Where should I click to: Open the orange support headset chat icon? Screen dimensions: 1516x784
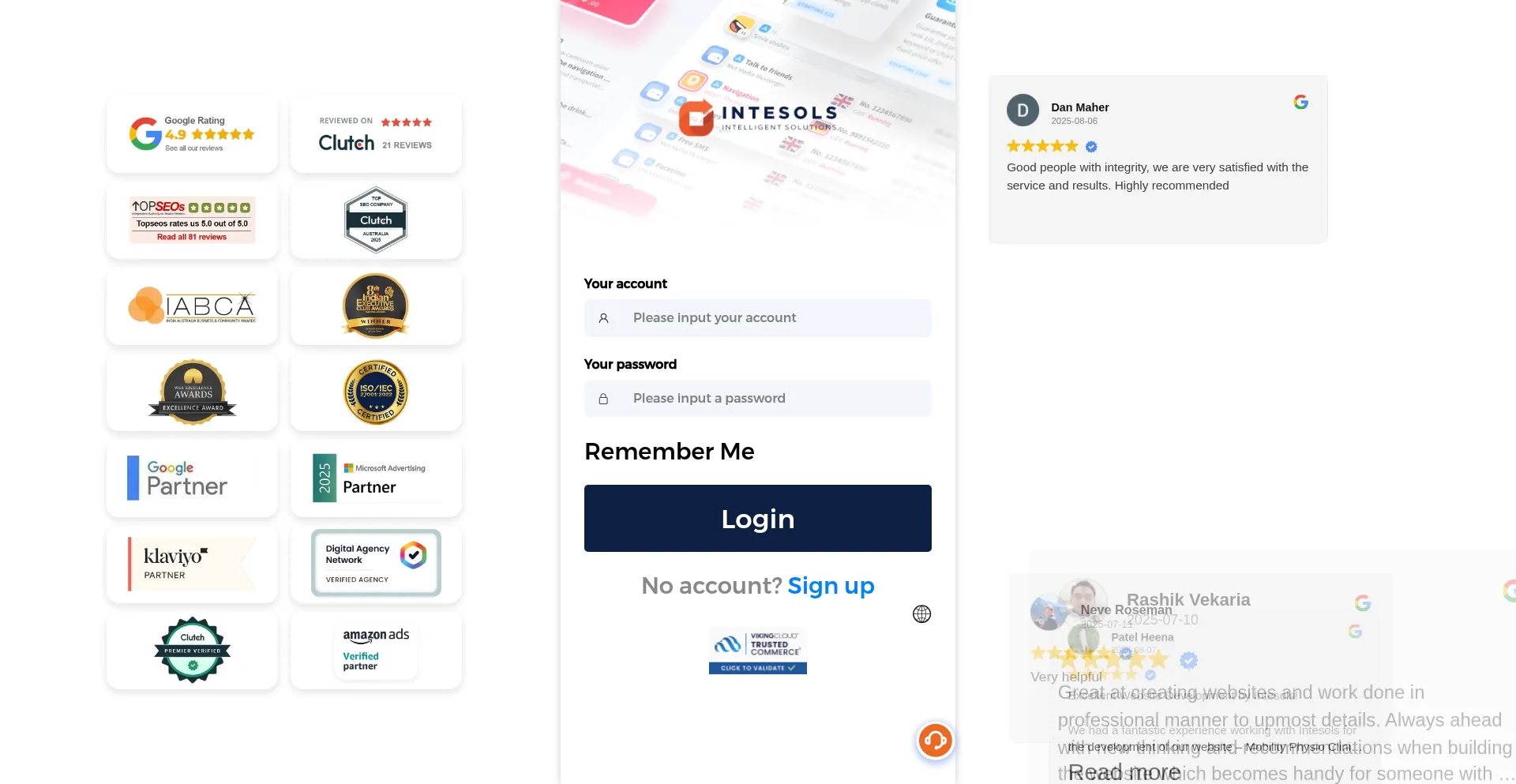pyautogui.click(x=936, y=741)
